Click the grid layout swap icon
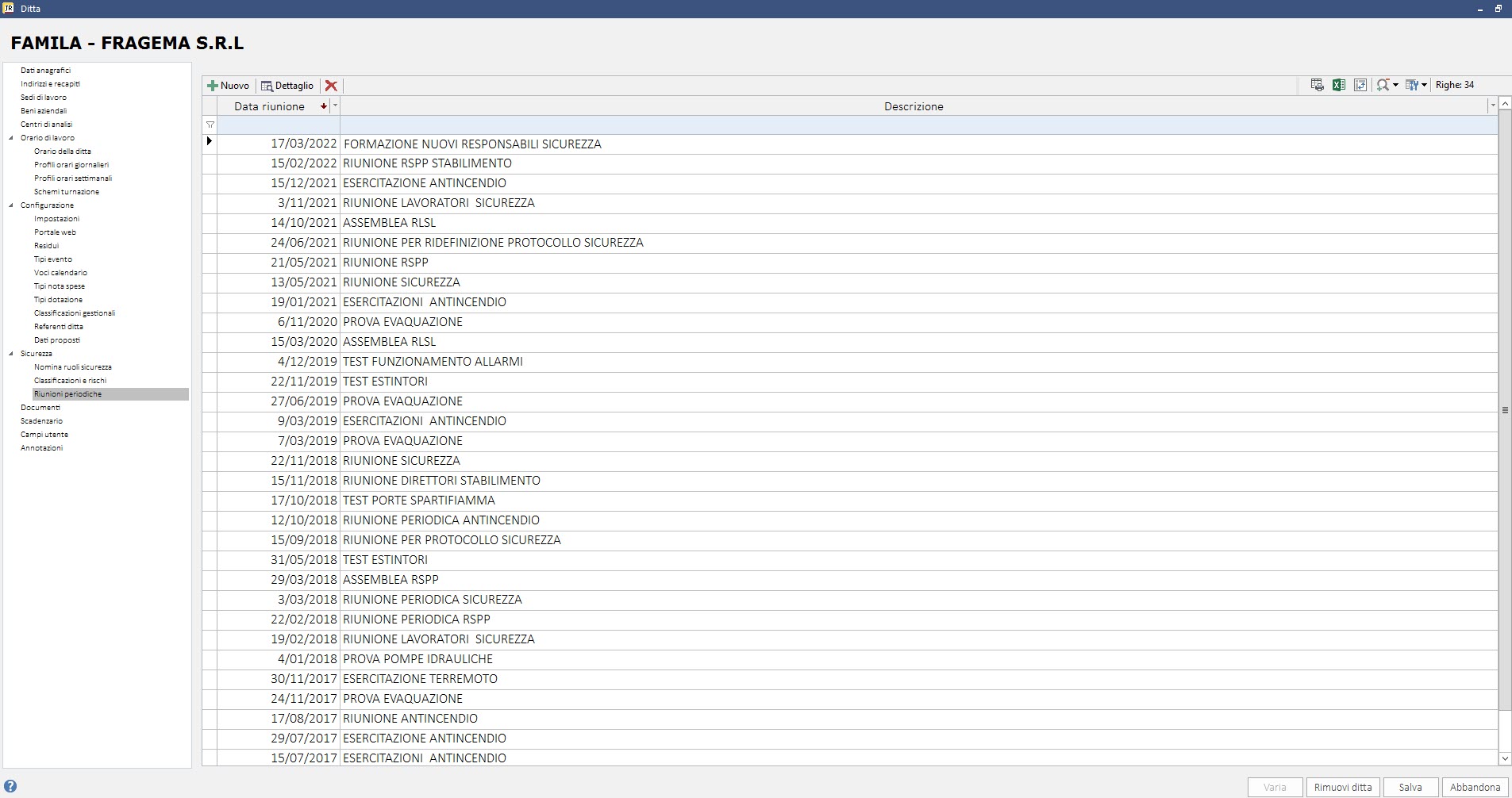 (1360, 85)
